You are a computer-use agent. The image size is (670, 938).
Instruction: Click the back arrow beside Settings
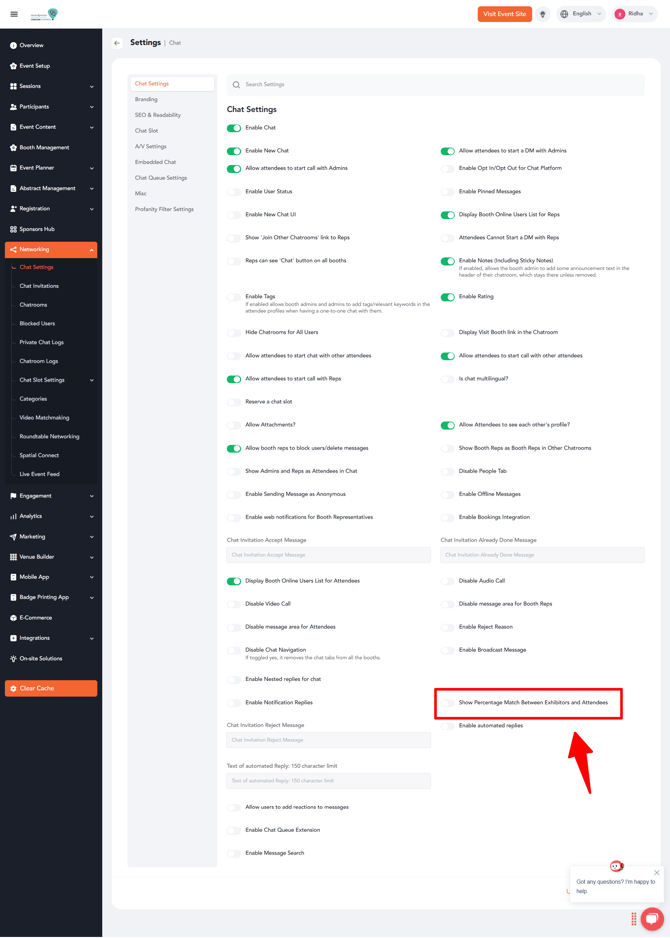click(x=117, y=43)
